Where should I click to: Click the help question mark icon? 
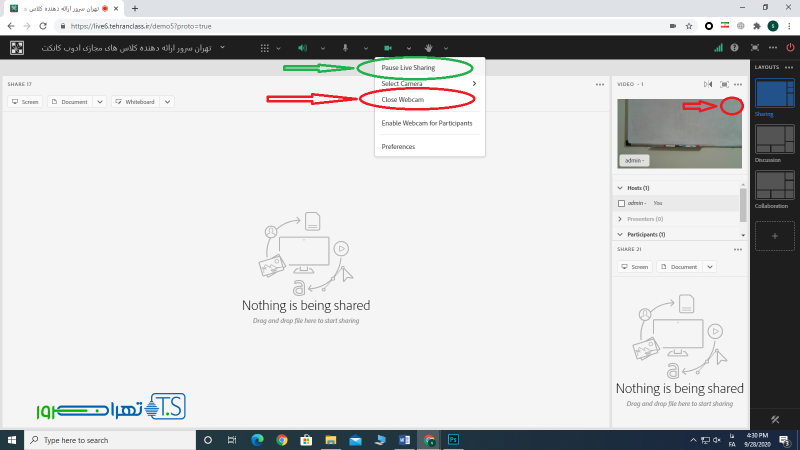[x=735, y=47]
